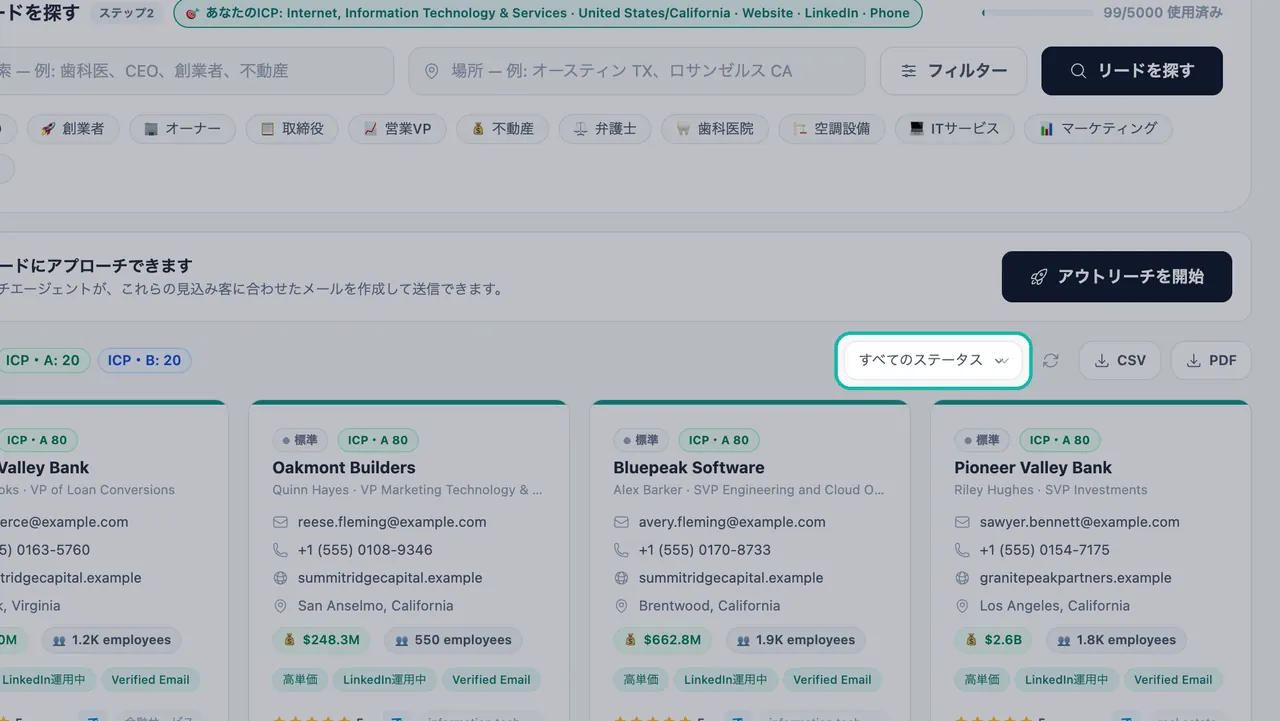Click the あなたのICP summary chip
The height and width of the screenshot is (721, 1280).
click(x=548, y=13)
